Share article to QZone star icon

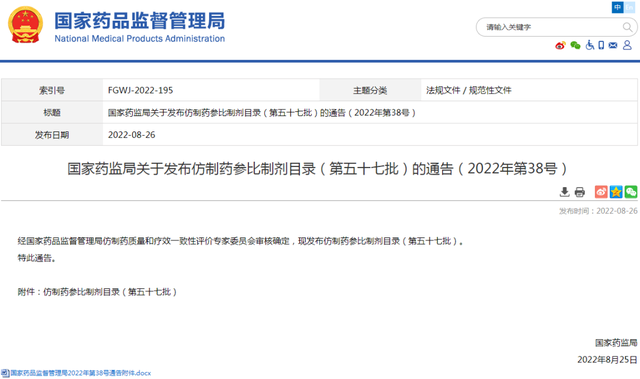tap(616, 192)
